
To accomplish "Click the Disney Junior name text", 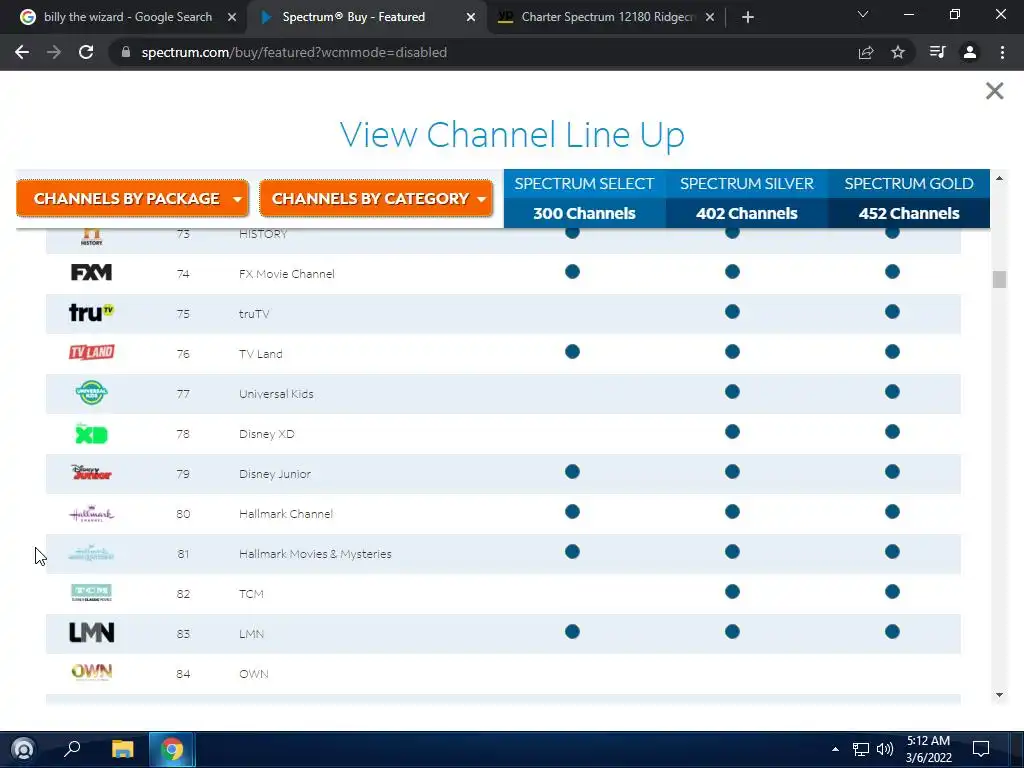I will [x=275, y=473].
